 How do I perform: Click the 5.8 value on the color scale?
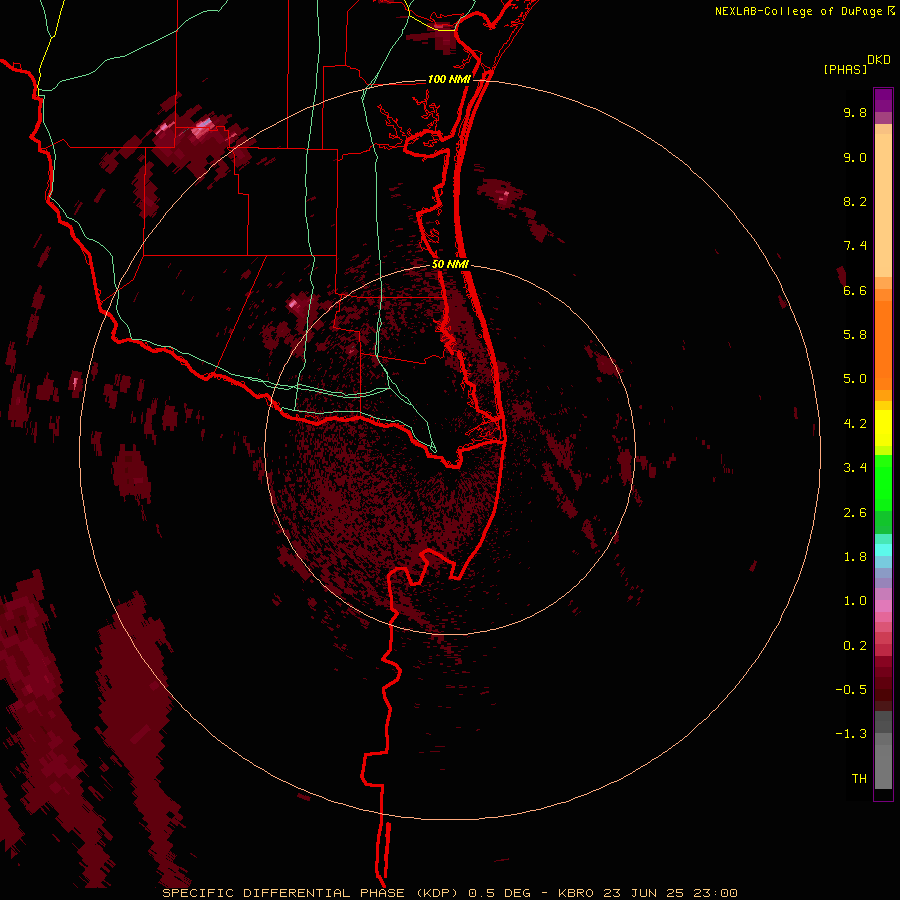(x=855, y=335)
